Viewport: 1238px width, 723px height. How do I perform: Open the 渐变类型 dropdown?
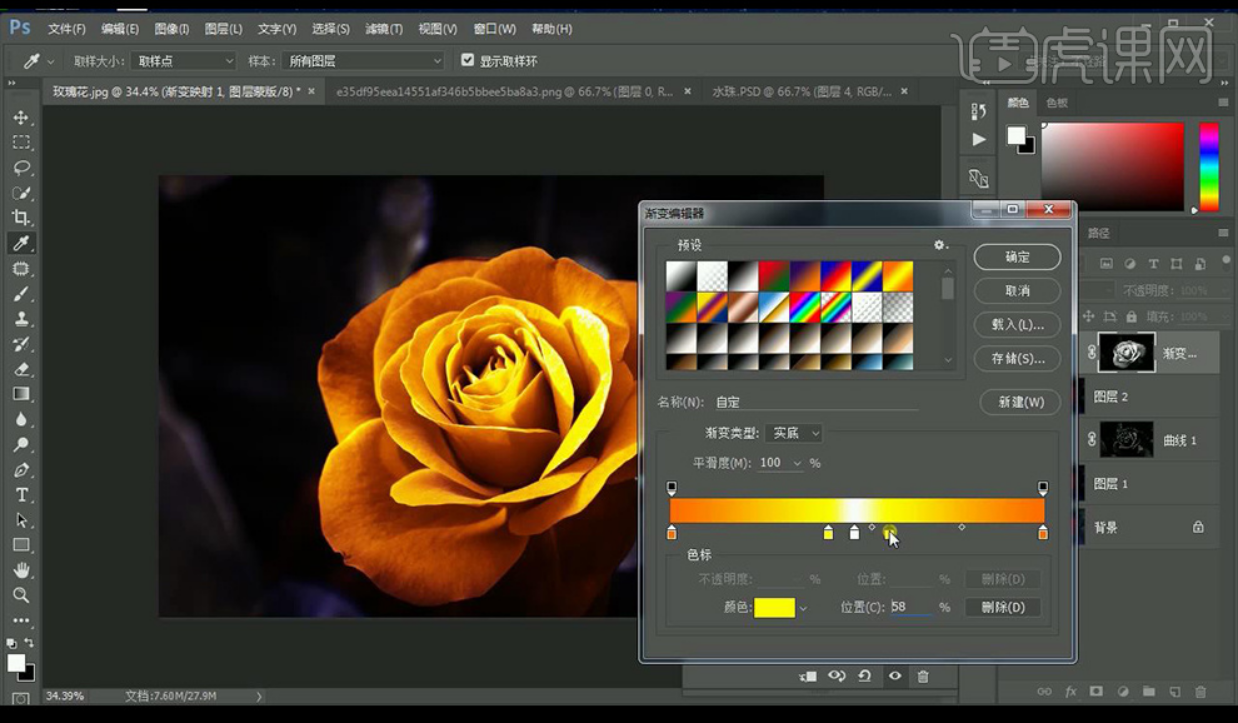click(794, 433)
